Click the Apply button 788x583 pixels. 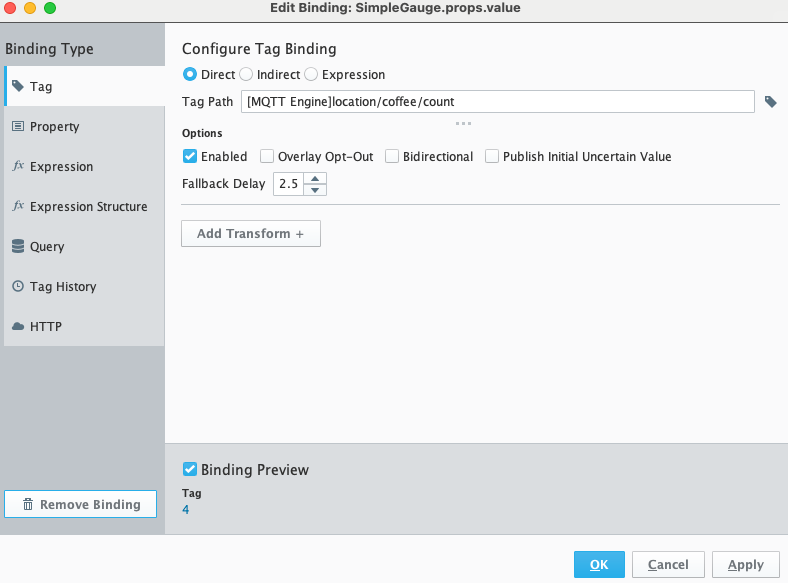tap(746, 564)
